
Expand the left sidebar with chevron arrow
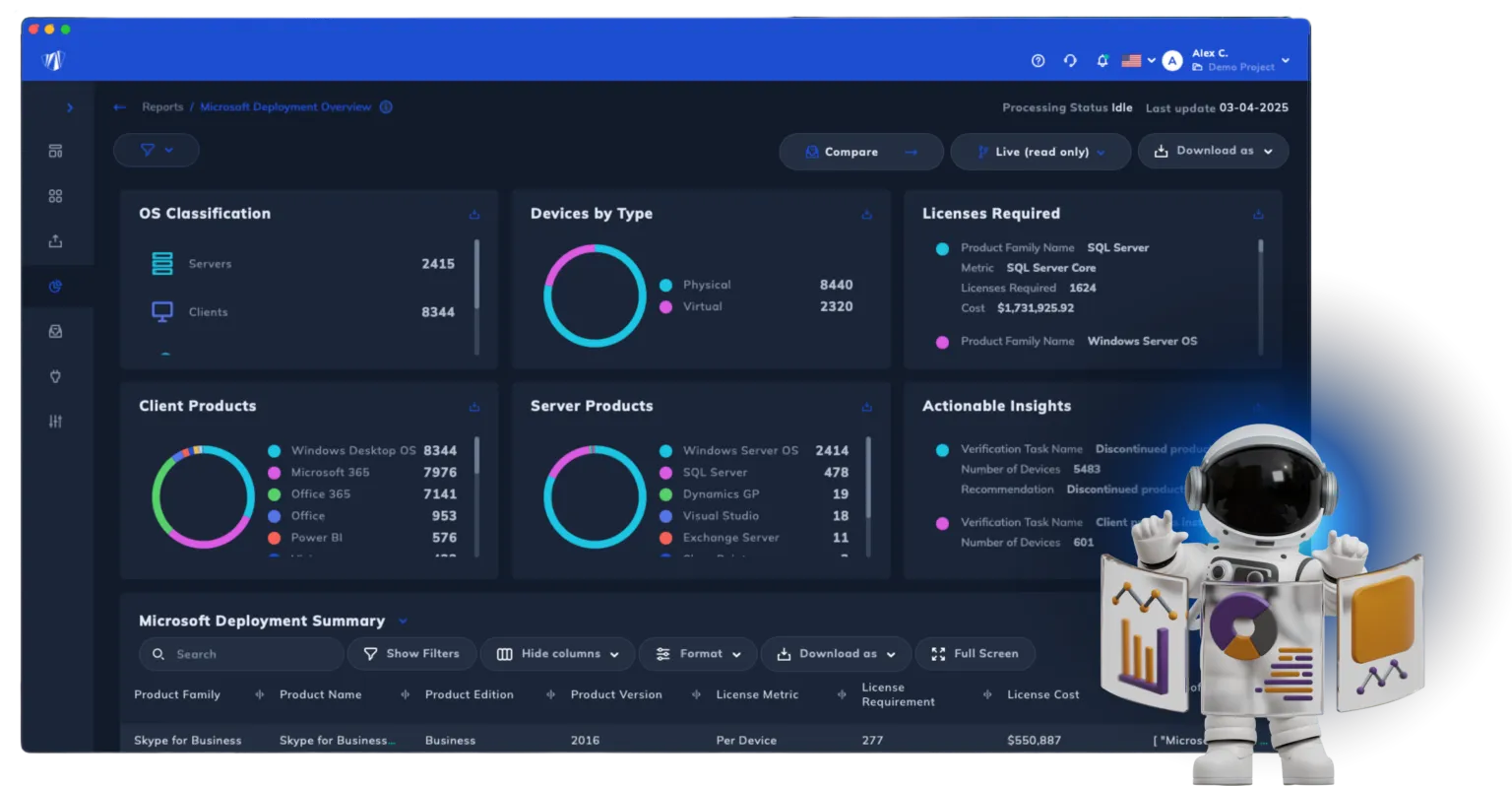click(x=69, y=107)
